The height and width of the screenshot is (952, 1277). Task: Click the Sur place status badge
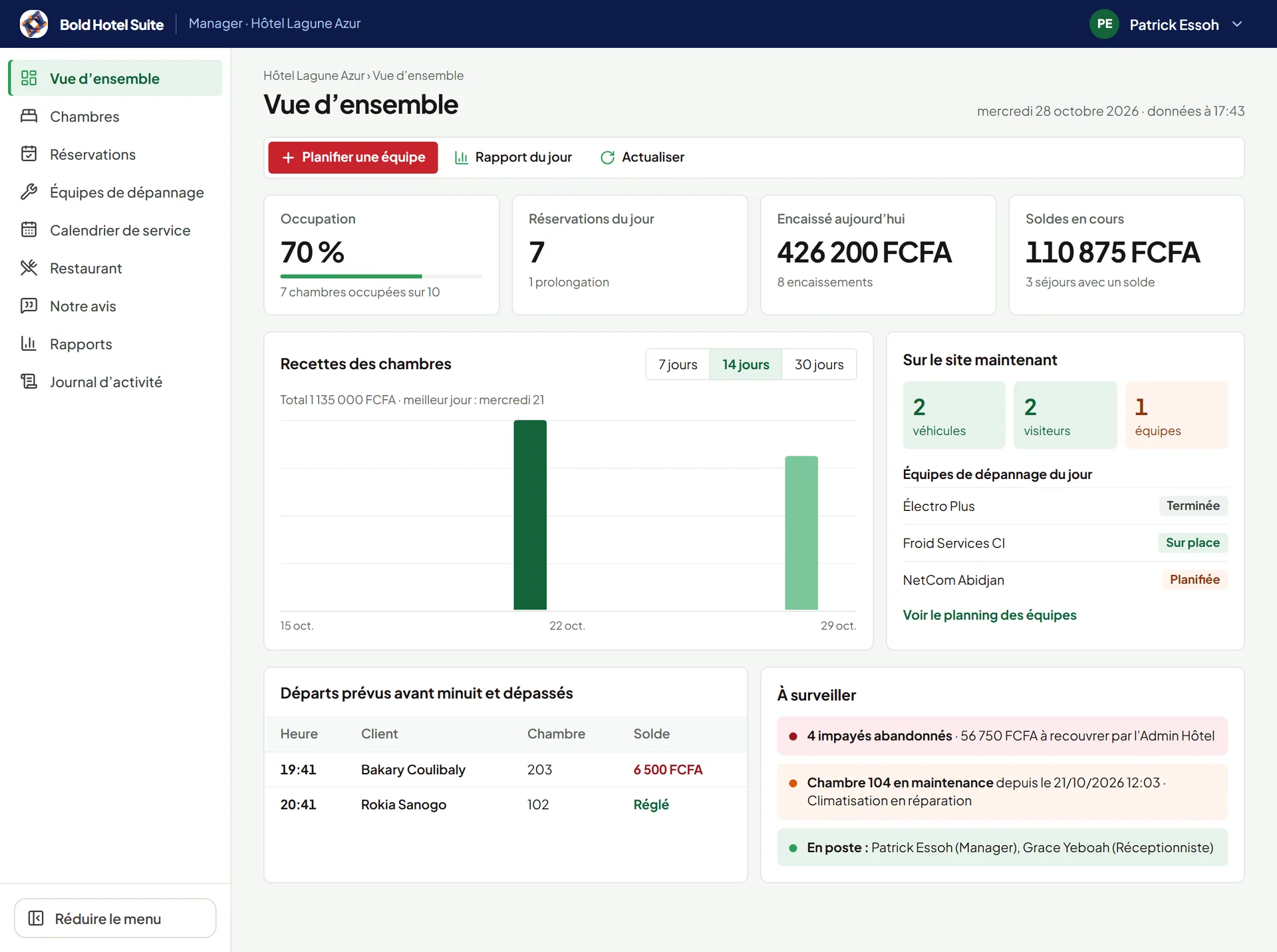(x=1193, y=543)
